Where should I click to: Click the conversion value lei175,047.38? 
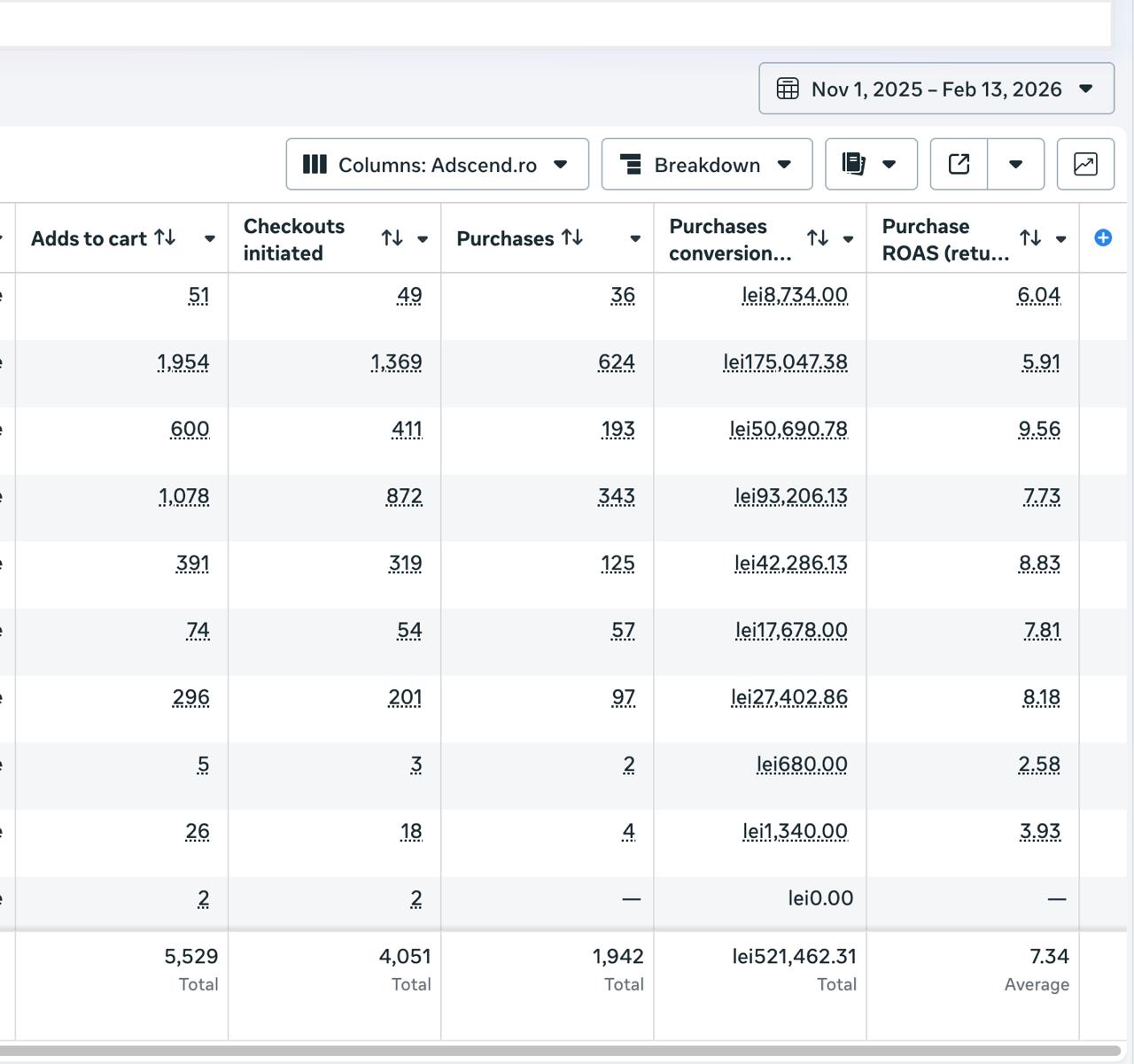(x=785, y=362)
